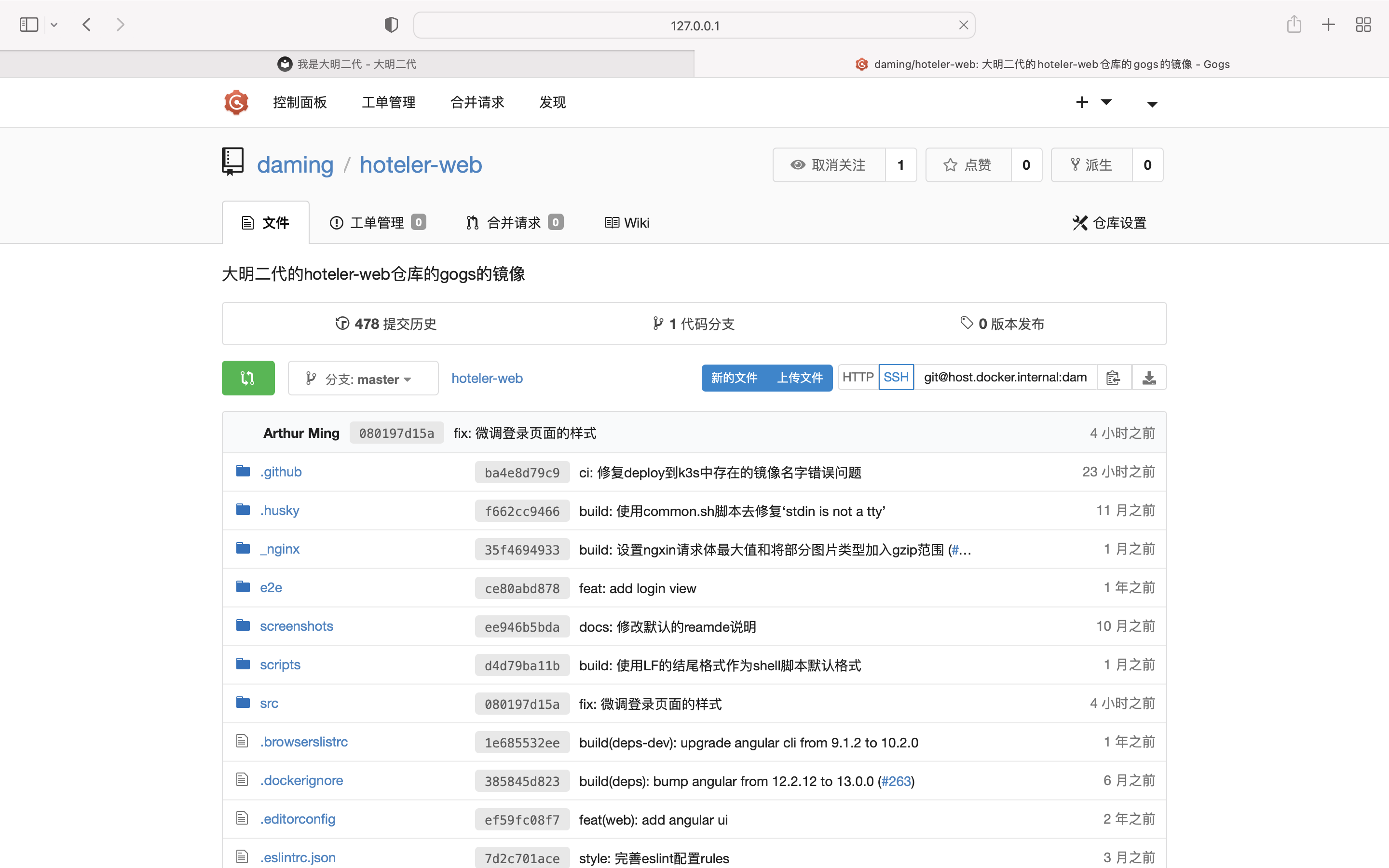Open the daming owner link
This screenshot has height=868, width=1389.
295,165
